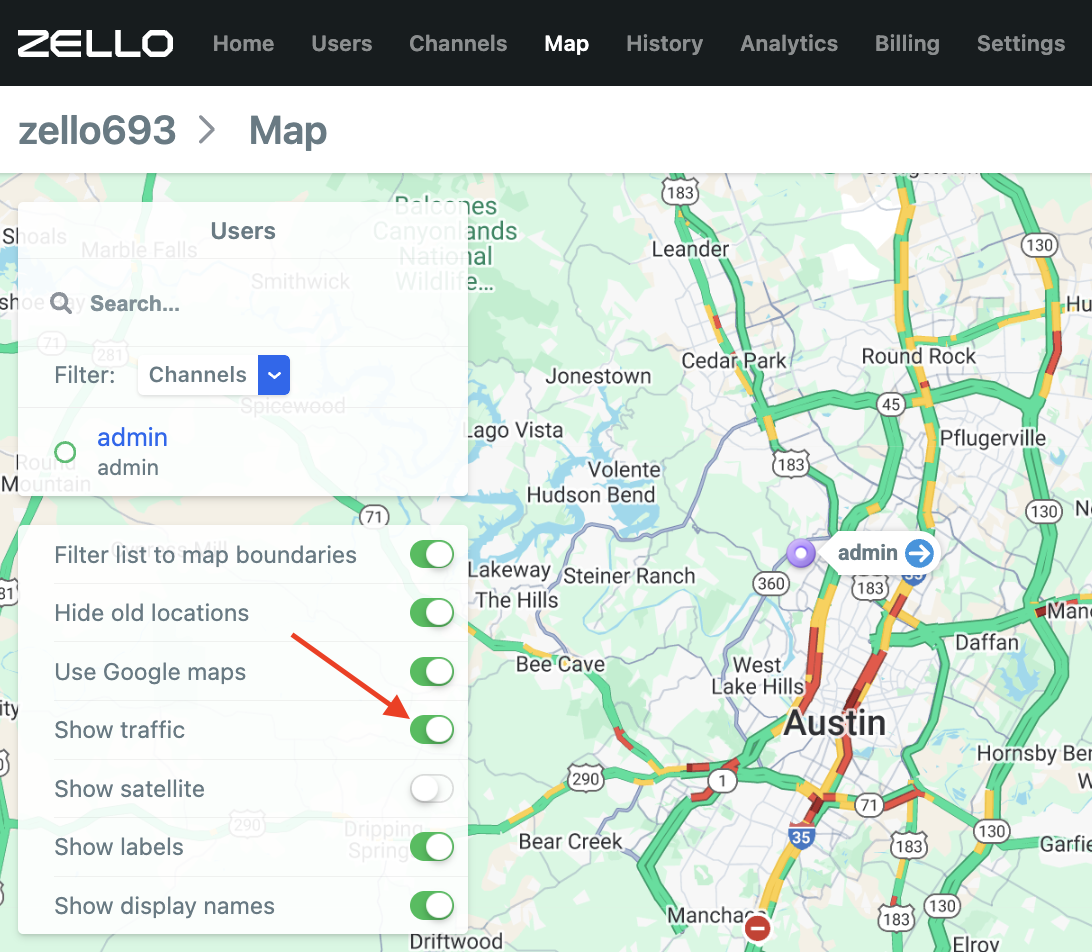This screenshot has width=1092, height=952.
Task: Open Settings in top navigation
Action: 1020,43
